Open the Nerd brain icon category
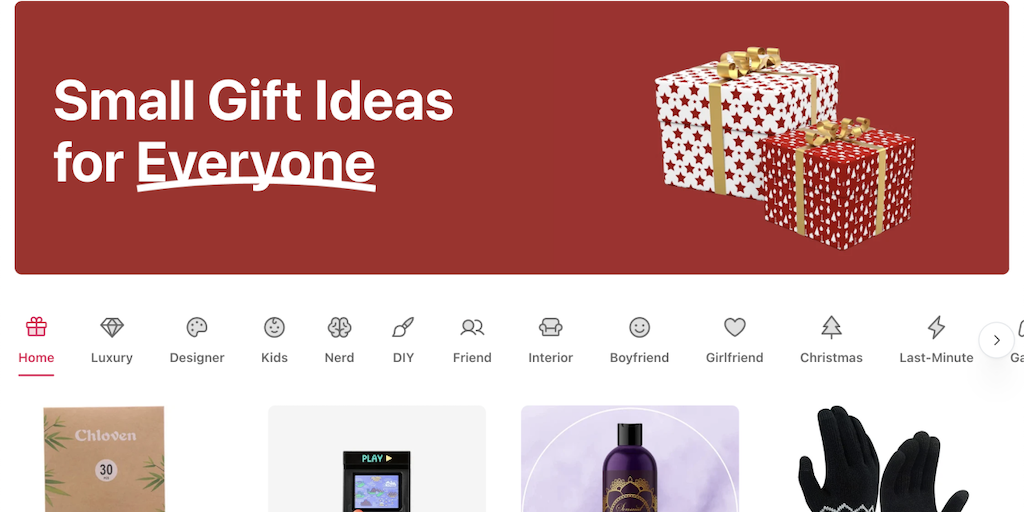 (340, 327)
